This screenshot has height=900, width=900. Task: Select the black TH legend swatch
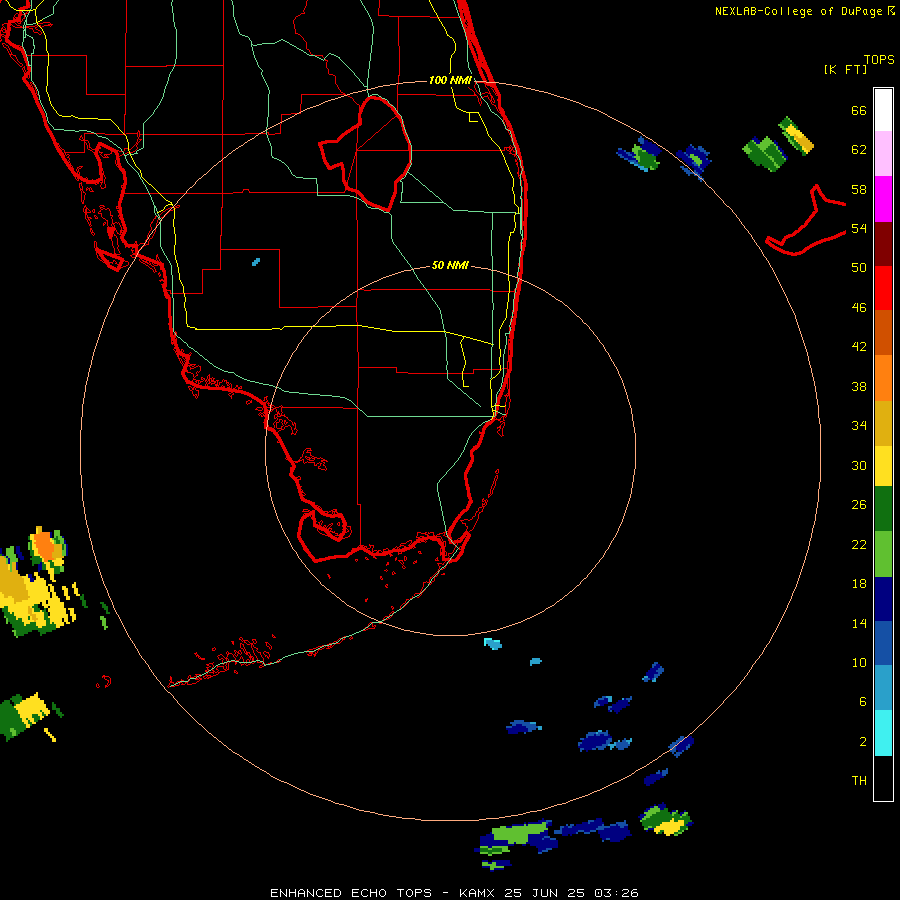tap(883, 778)
